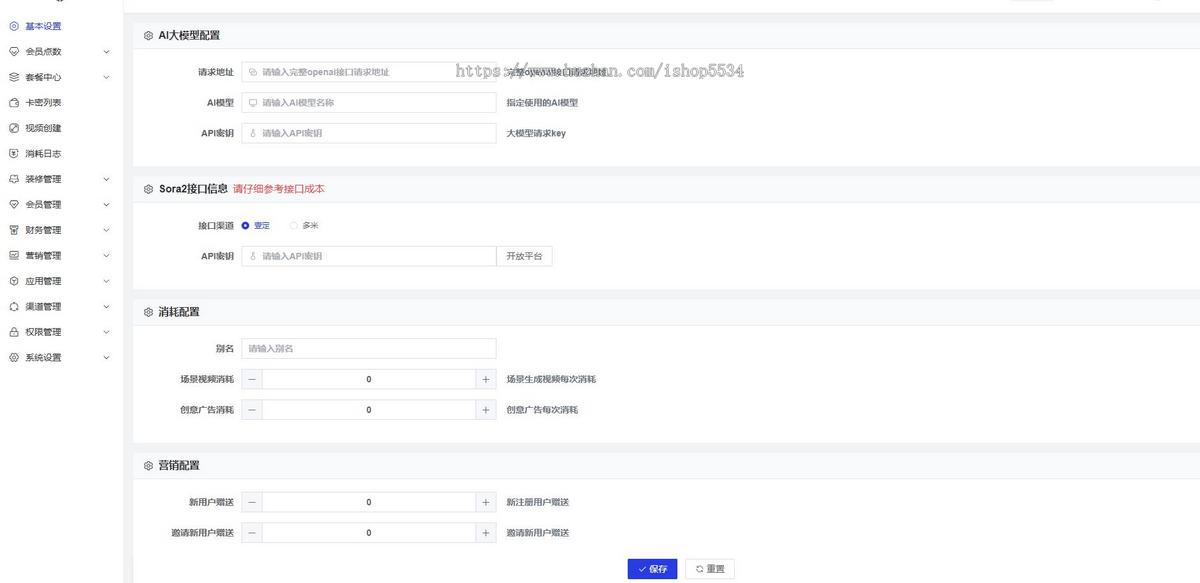Click the 营销配置 section gear icon

149,466
